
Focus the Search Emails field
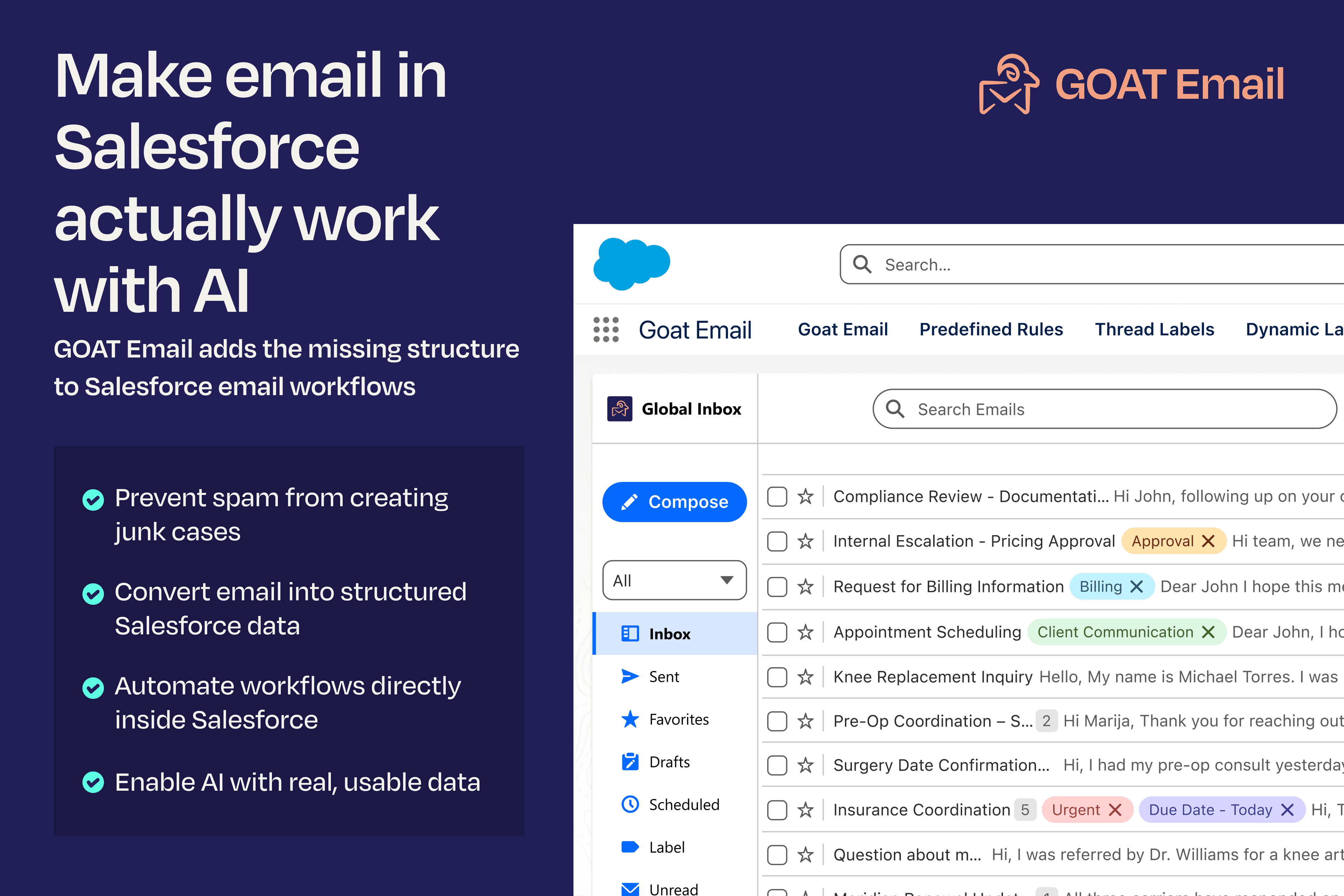point(1105,409)
